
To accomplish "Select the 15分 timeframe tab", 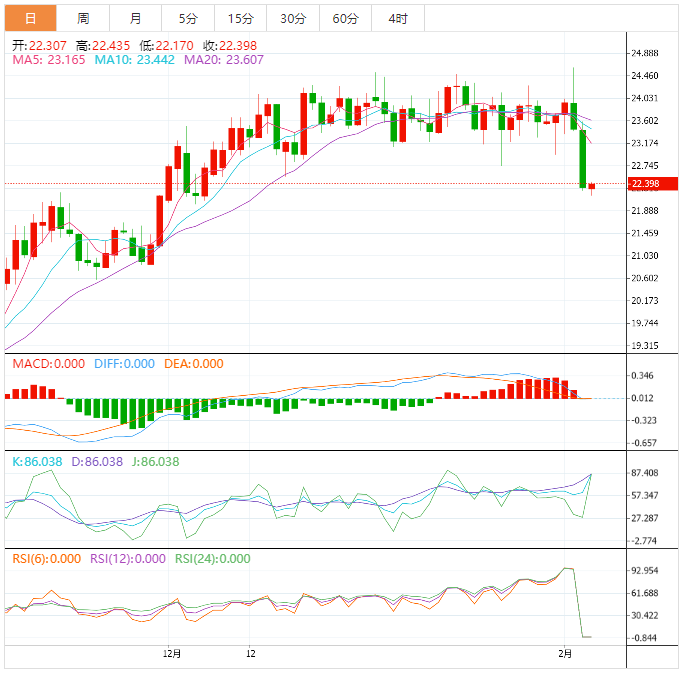I will pos(240,18).
